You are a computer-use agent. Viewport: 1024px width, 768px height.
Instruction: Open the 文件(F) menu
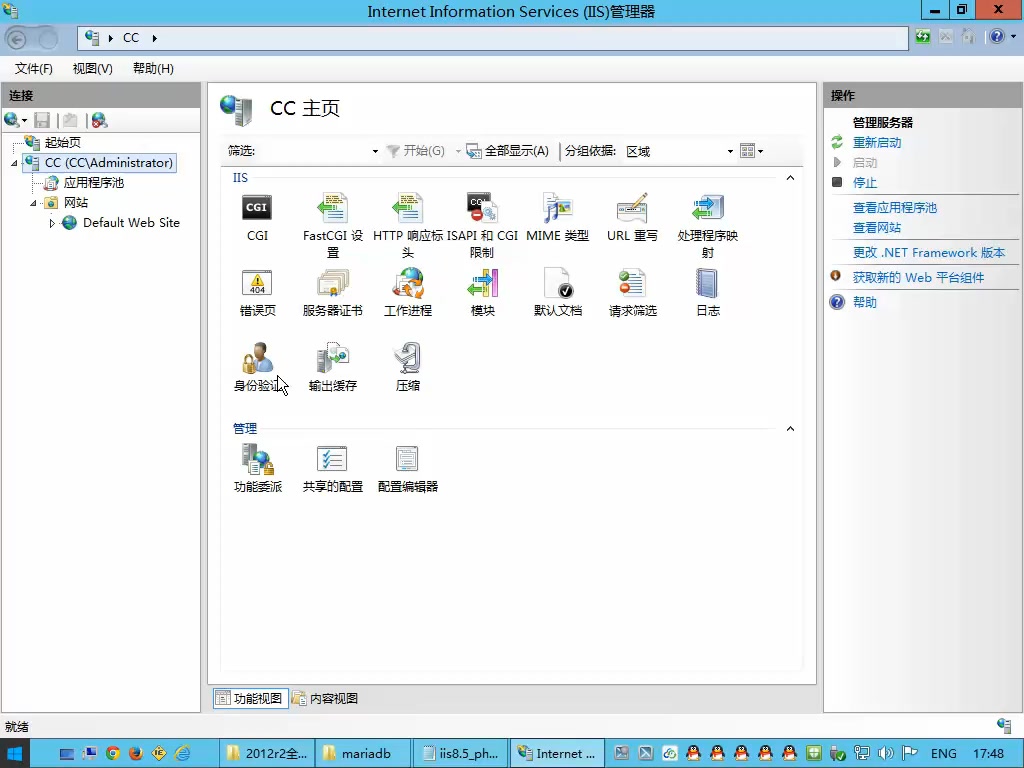pos(33,69)
